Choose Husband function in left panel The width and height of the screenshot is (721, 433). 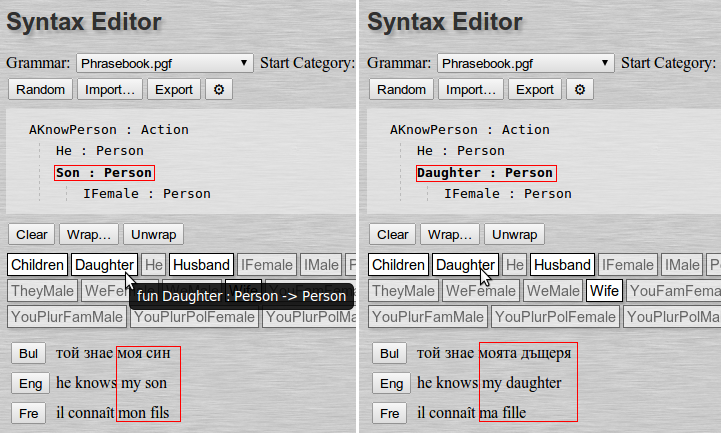pyautogui.click(x=201, y=265)
